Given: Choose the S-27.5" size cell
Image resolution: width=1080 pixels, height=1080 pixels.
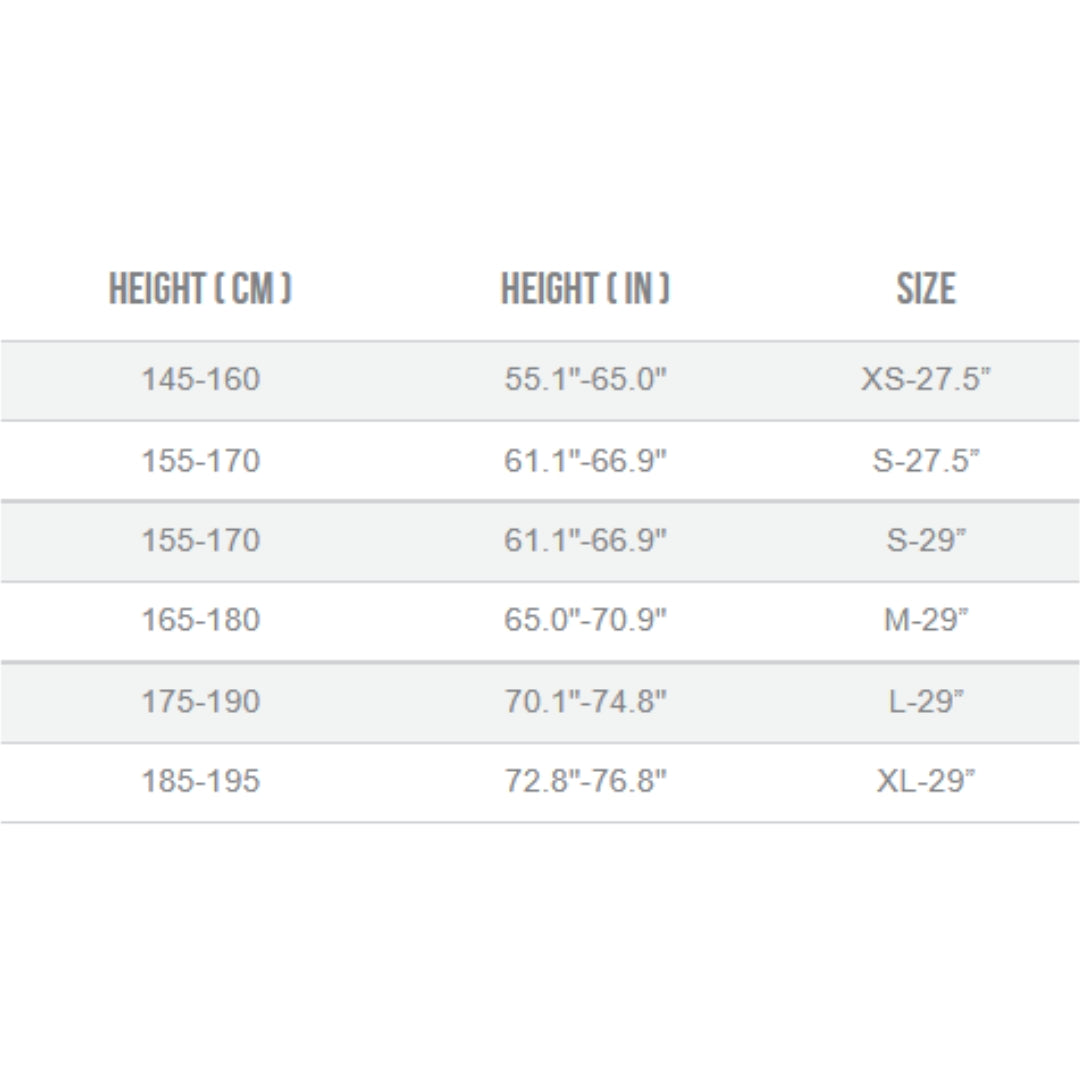Looking at the screenshot, I should (x=925, y=461).
